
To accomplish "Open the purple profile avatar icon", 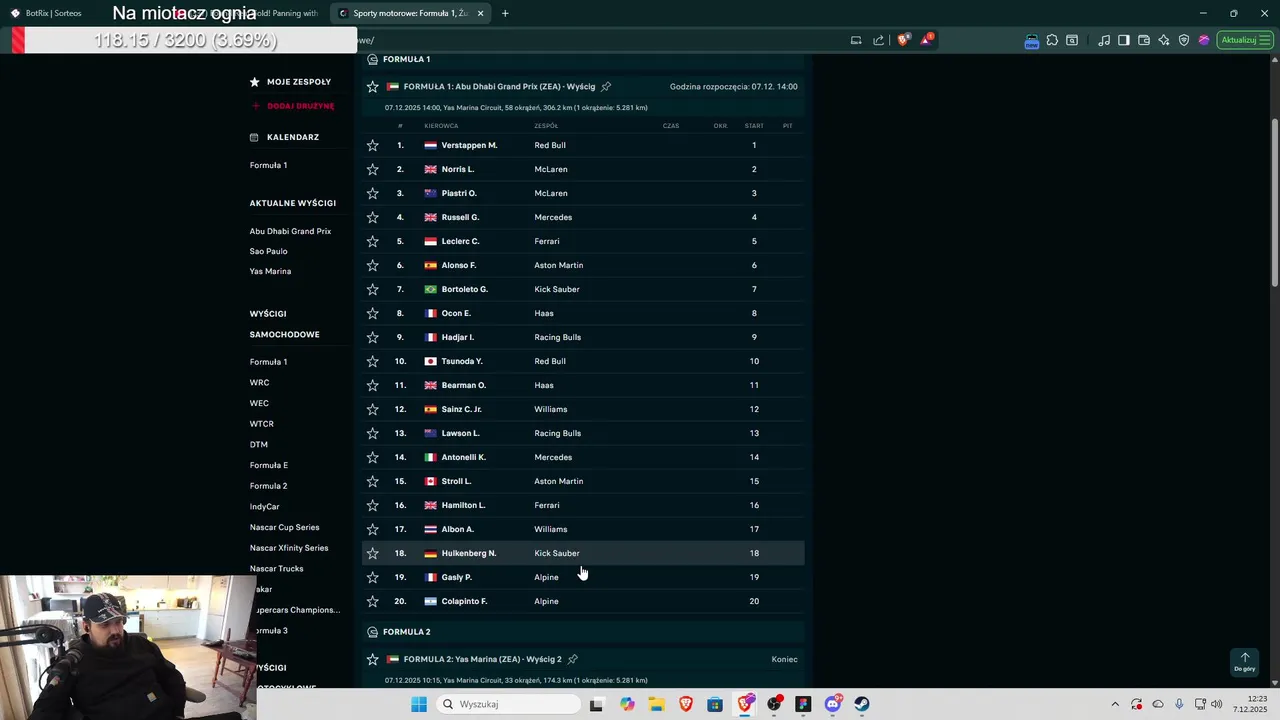I will pos(1204,40).
